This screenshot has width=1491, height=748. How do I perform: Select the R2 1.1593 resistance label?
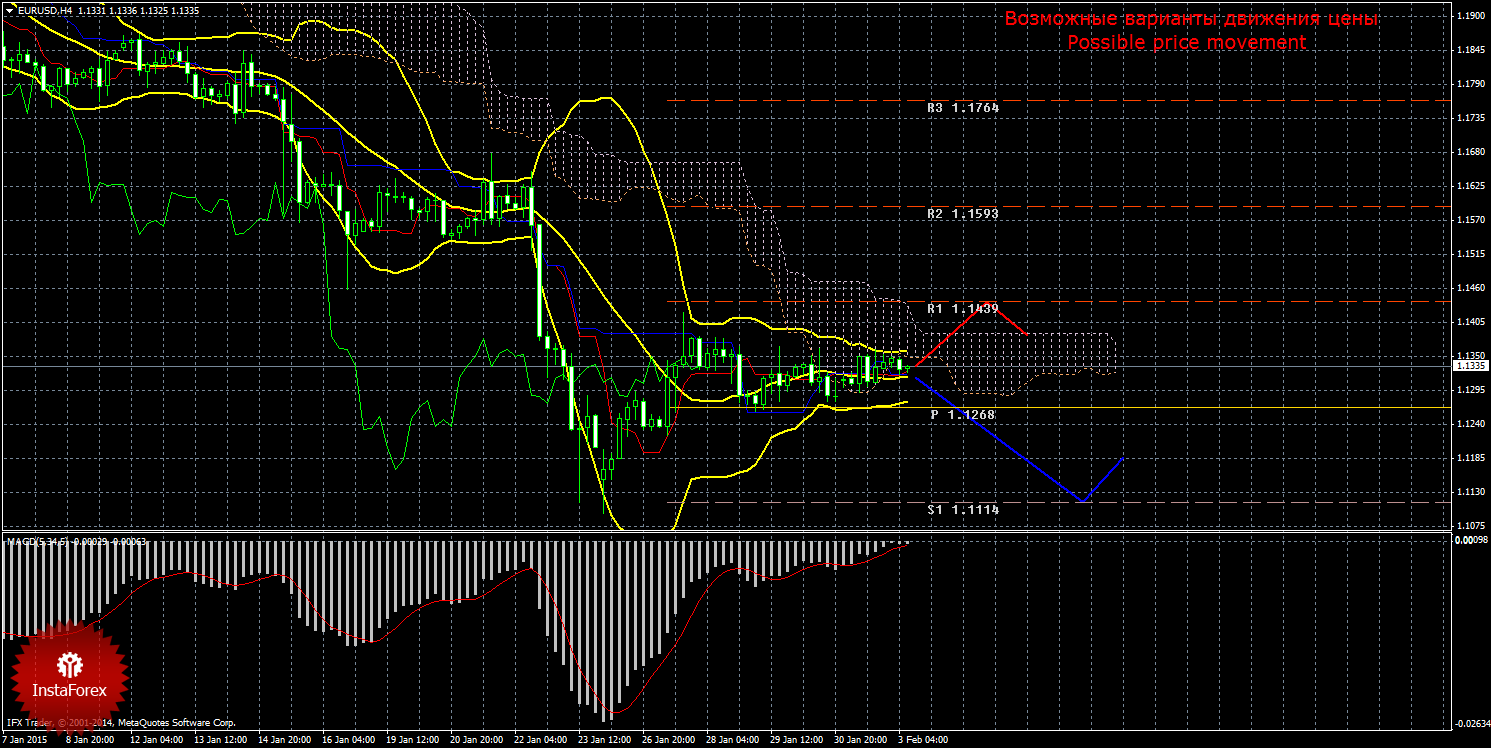click(962, 214)
